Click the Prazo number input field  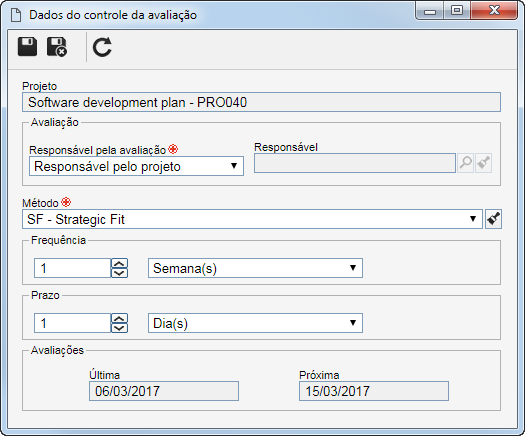point(72,323)
